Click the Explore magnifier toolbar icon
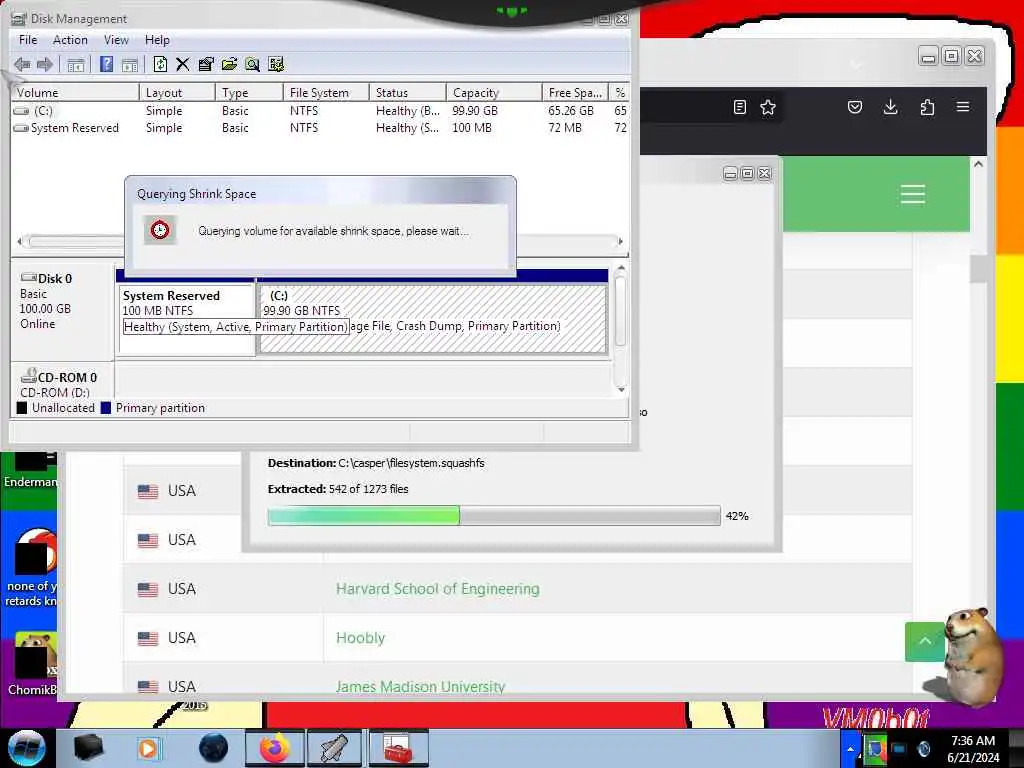Image resolution: width=1024 pixels, height=768 pixels. tap(252, 64)
